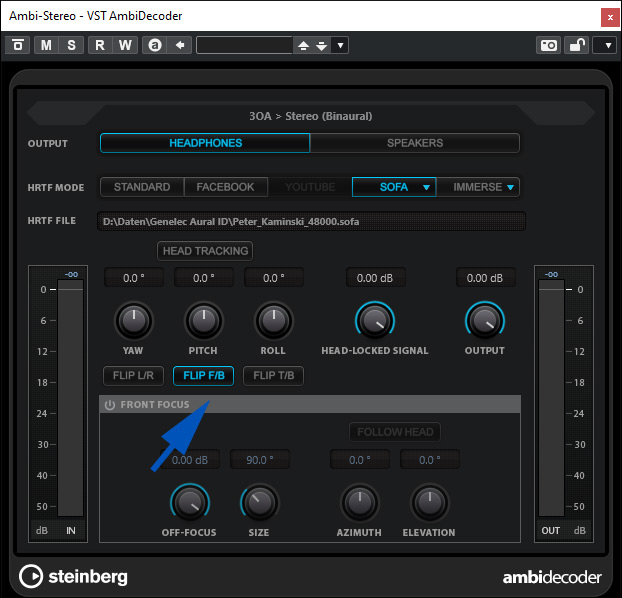Click the plug-in bypass button in toolbar
This screenshot has height=598, width=622.
[18, 45]
